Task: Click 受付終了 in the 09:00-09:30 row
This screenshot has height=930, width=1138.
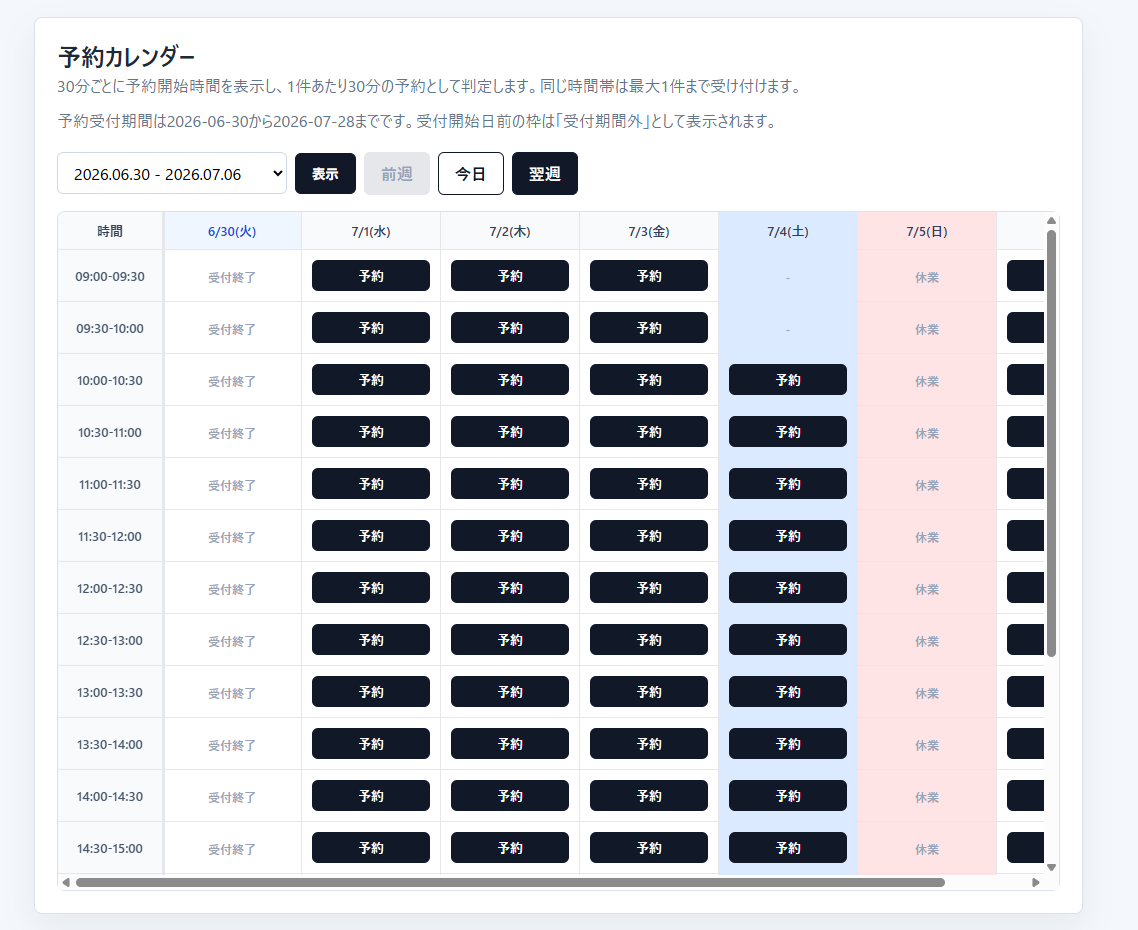Action: (x=232, y=277)
